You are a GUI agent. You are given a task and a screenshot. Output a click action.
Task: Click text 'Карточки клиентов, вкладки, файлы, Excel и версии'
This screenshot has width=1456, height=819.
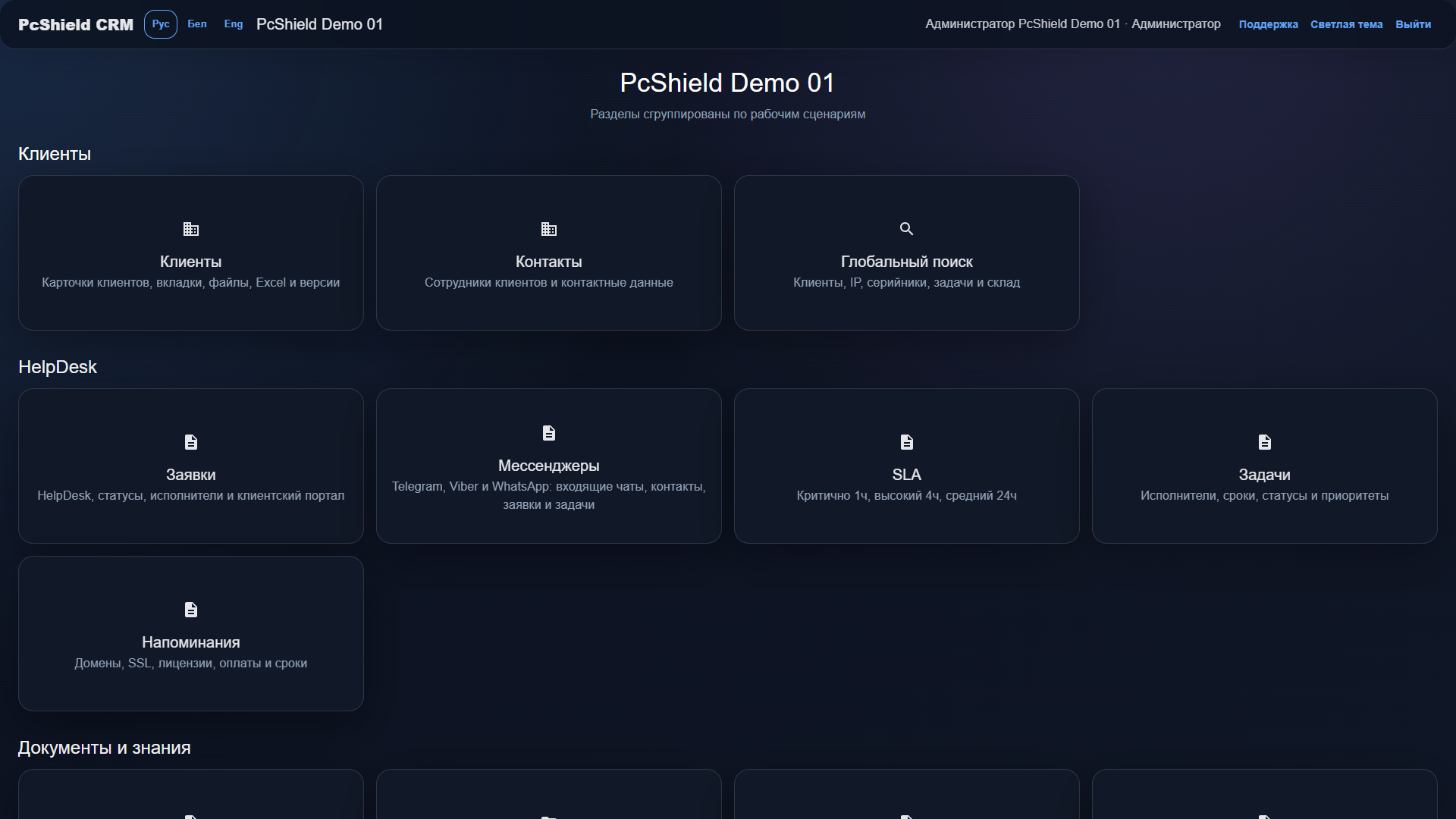click(191, 283)
